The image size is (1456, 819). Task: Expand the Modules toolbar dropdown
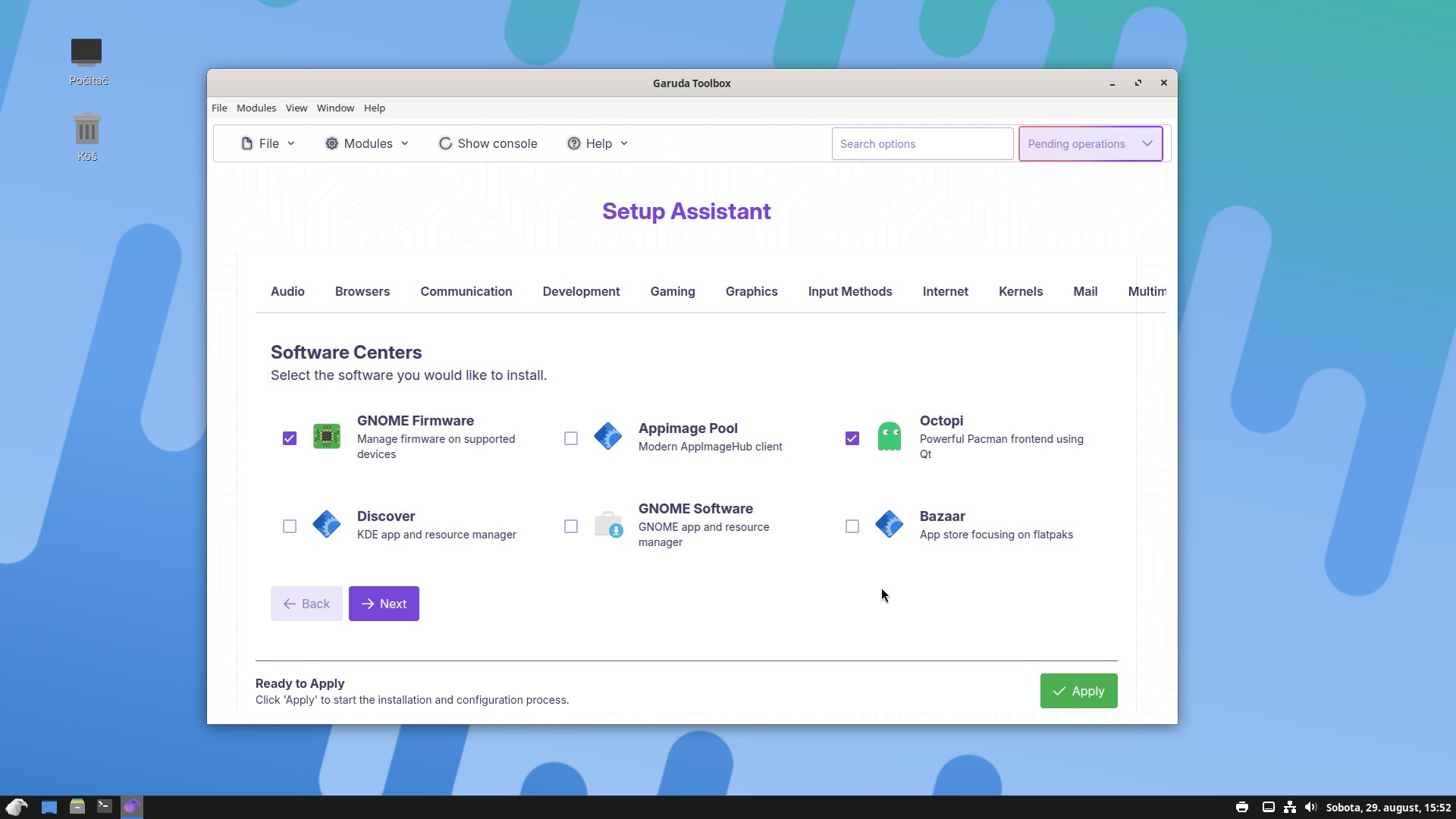[367, 143]
